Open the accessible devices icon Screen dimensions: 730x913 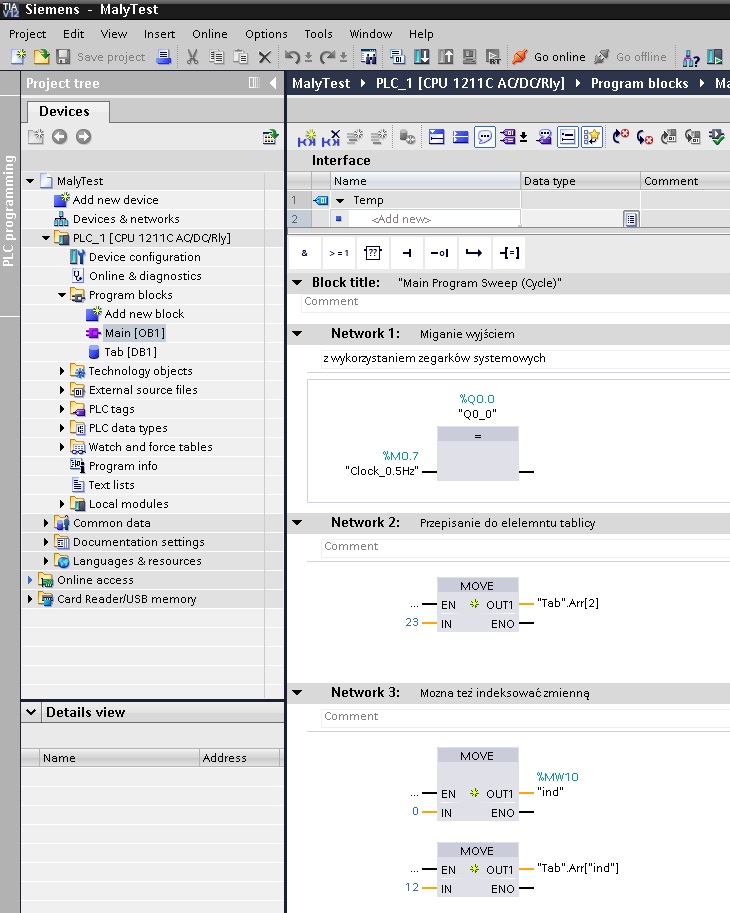coord(691,57)
